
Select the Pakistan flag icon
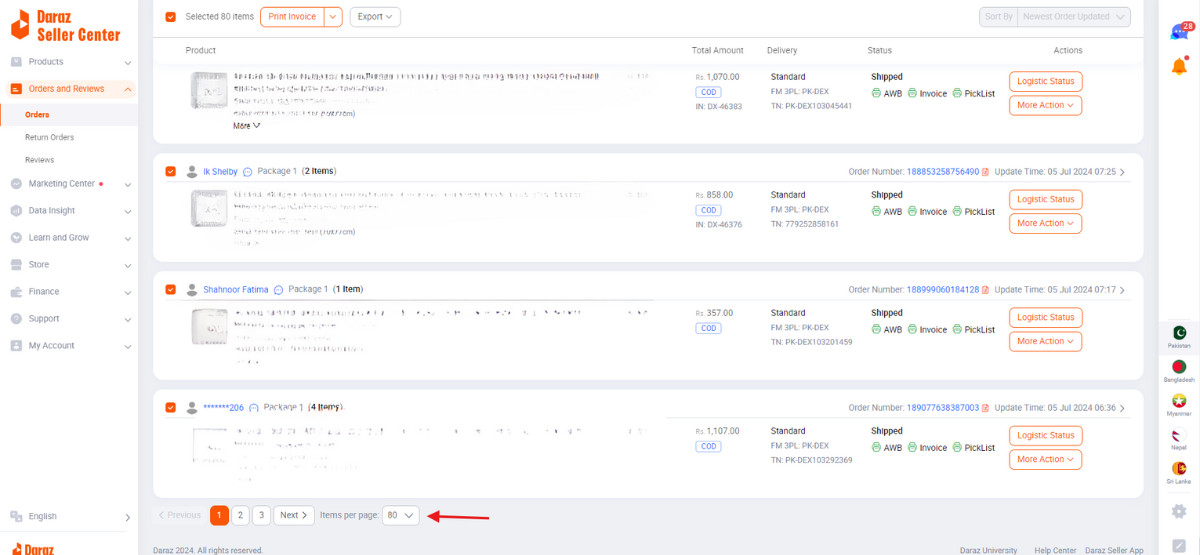[1179, 333]
